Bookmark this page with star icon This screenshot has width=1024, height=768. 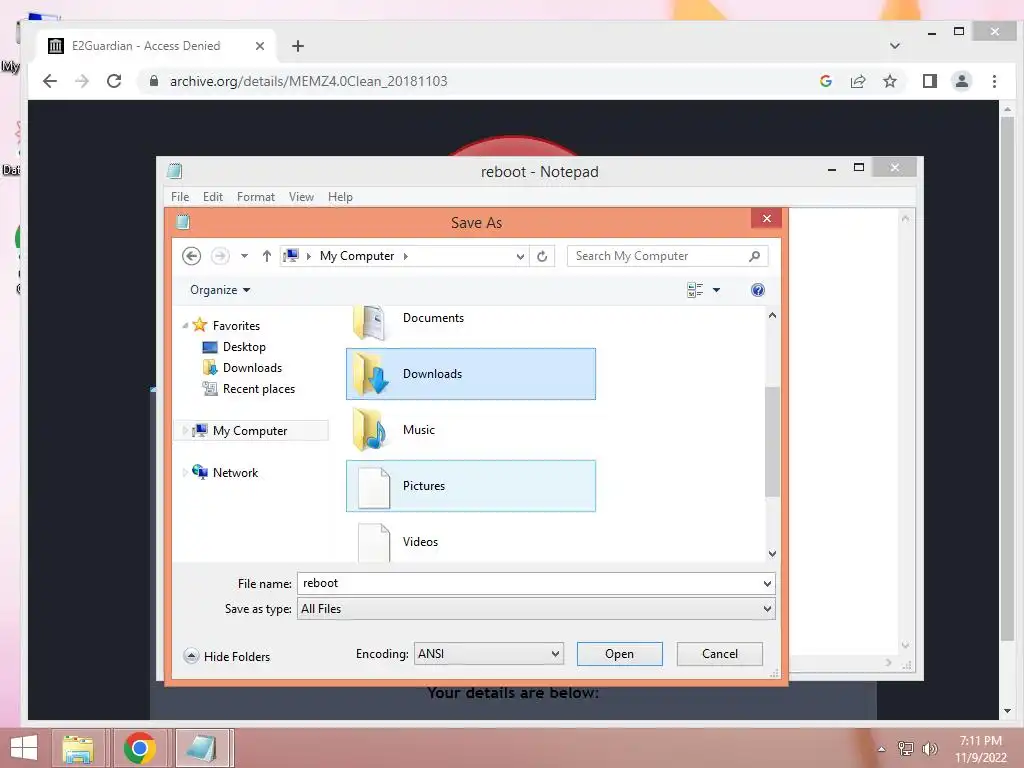click(889, 81)
